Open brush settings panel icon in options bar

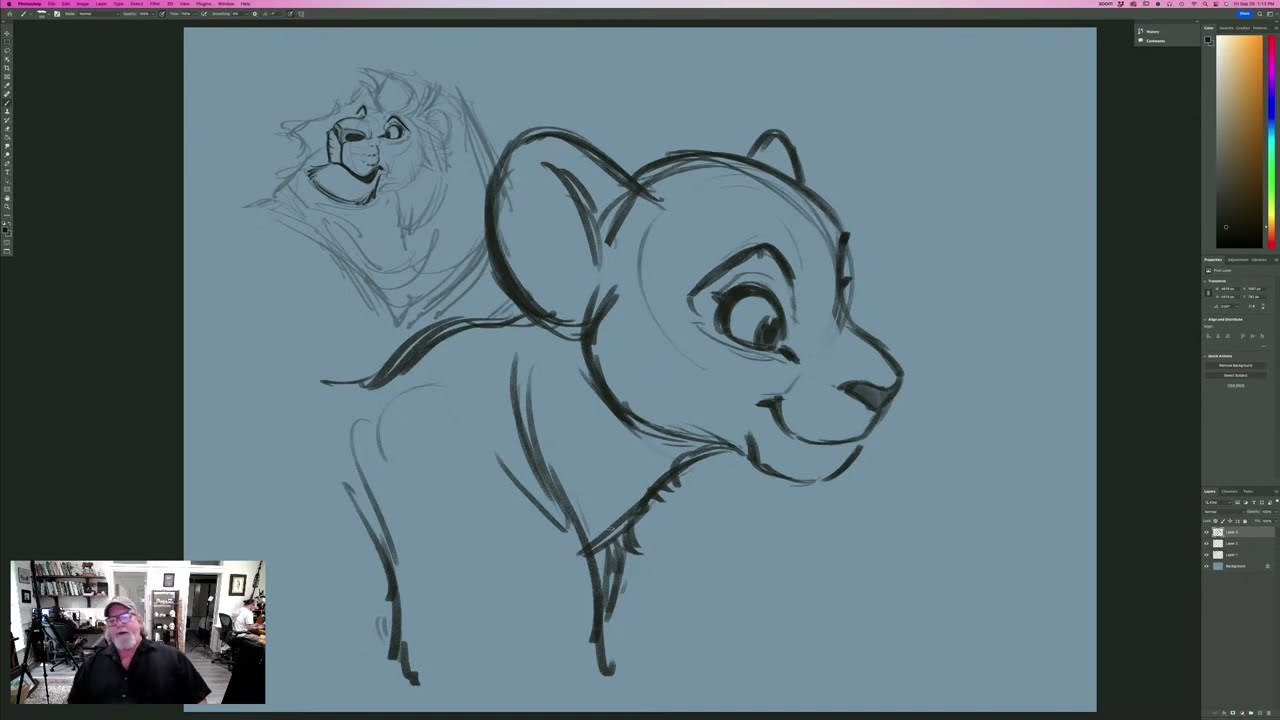pyautogui.click(x=57, y=13)
